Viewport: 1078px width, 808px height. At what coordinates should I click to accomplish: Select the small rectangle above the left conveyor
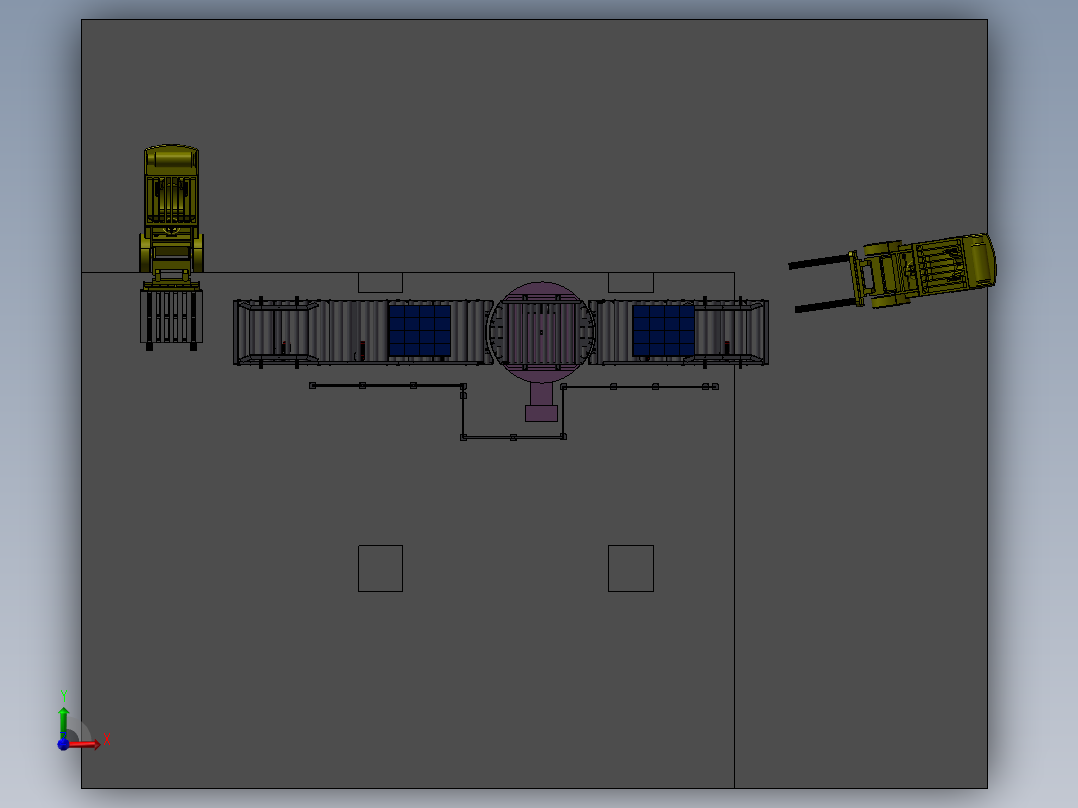click(x=380, y=283)
